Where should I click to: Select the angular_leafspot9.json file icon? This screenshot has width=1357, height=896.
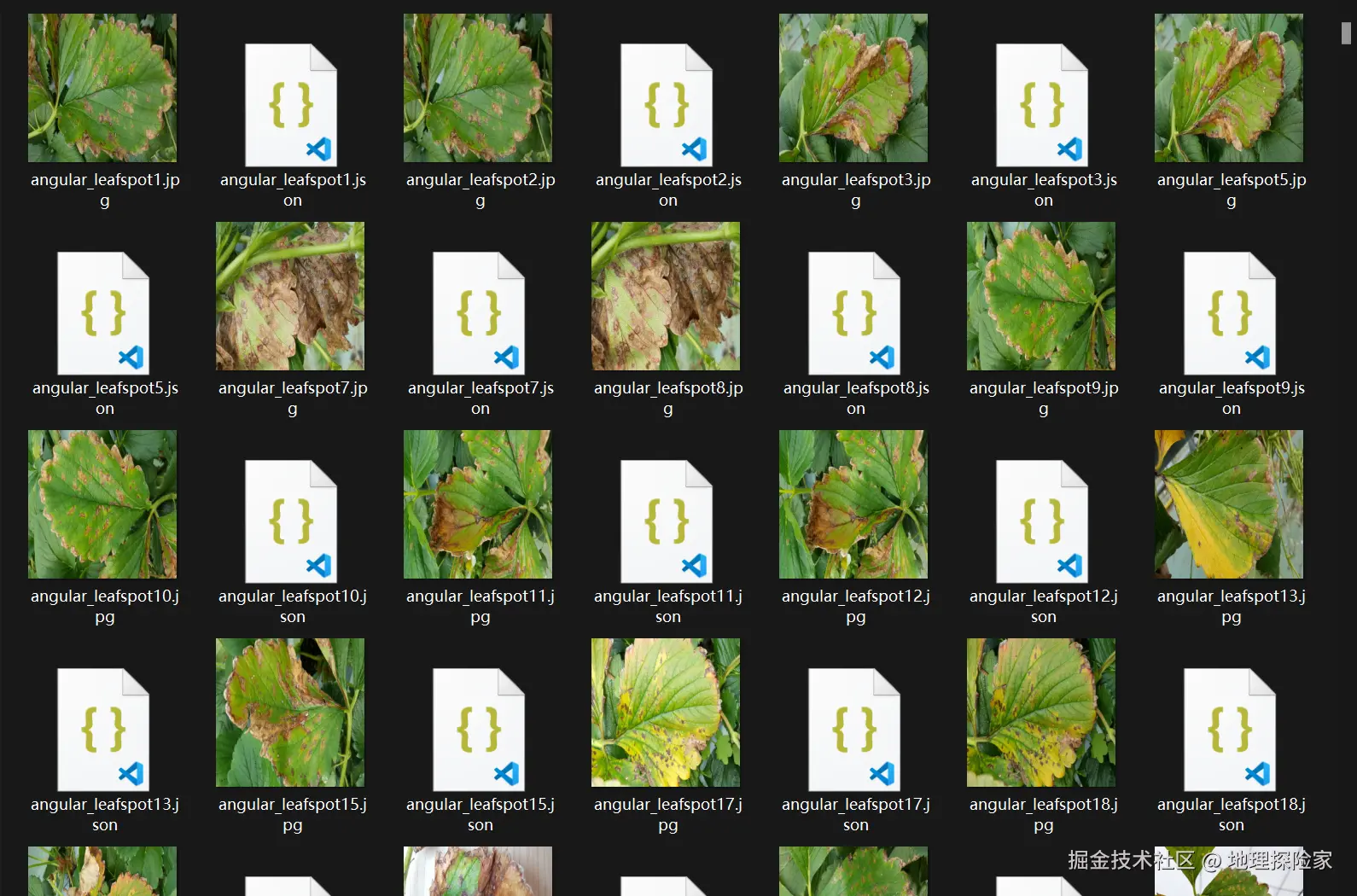coord(1230,313)
